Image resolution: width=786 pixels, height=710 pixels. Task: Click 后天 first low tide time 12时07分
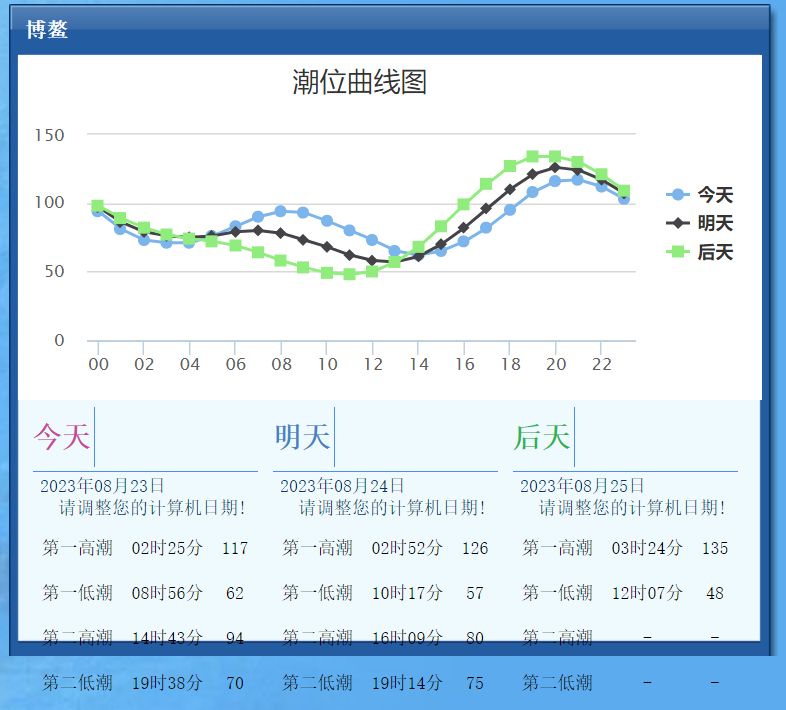tap(647, 593)
